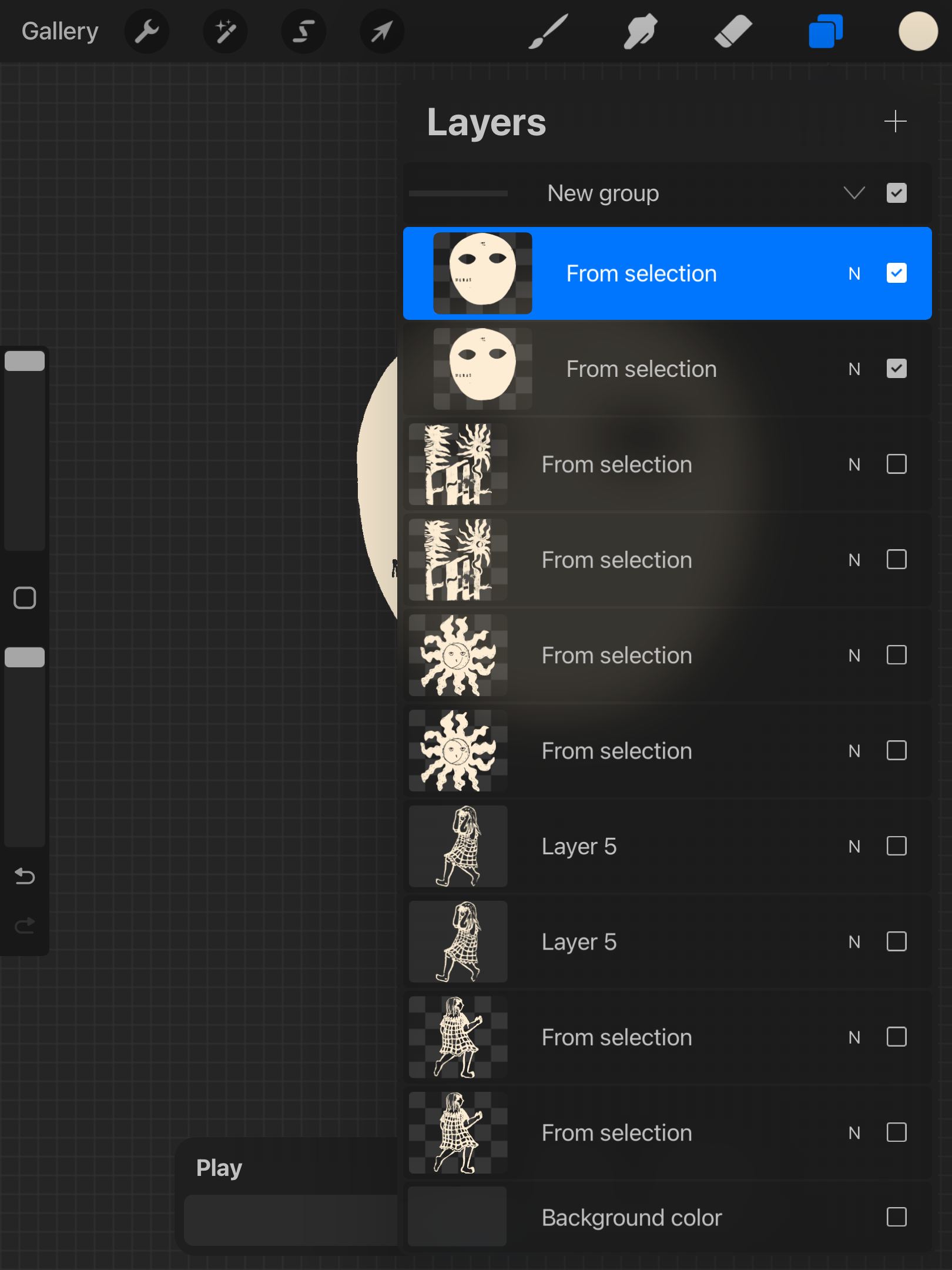Viewport: 952px width, 1270px height.
Task: Hide the New group visibility checkbox
Action: [x=896, y=193]
